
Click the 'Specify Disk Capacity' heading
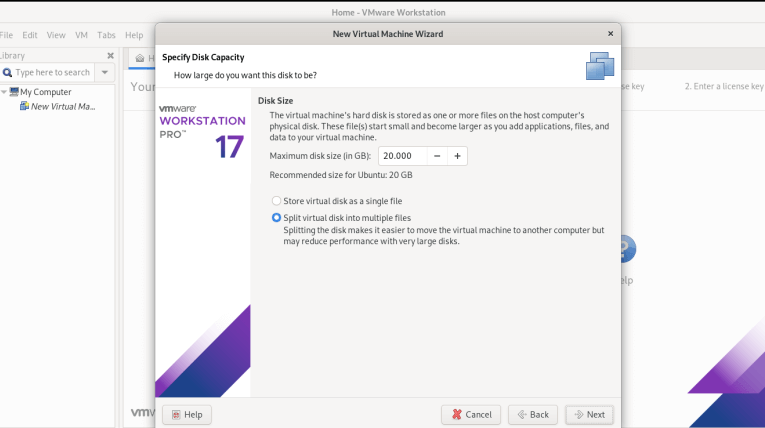[x=203, y=57]
